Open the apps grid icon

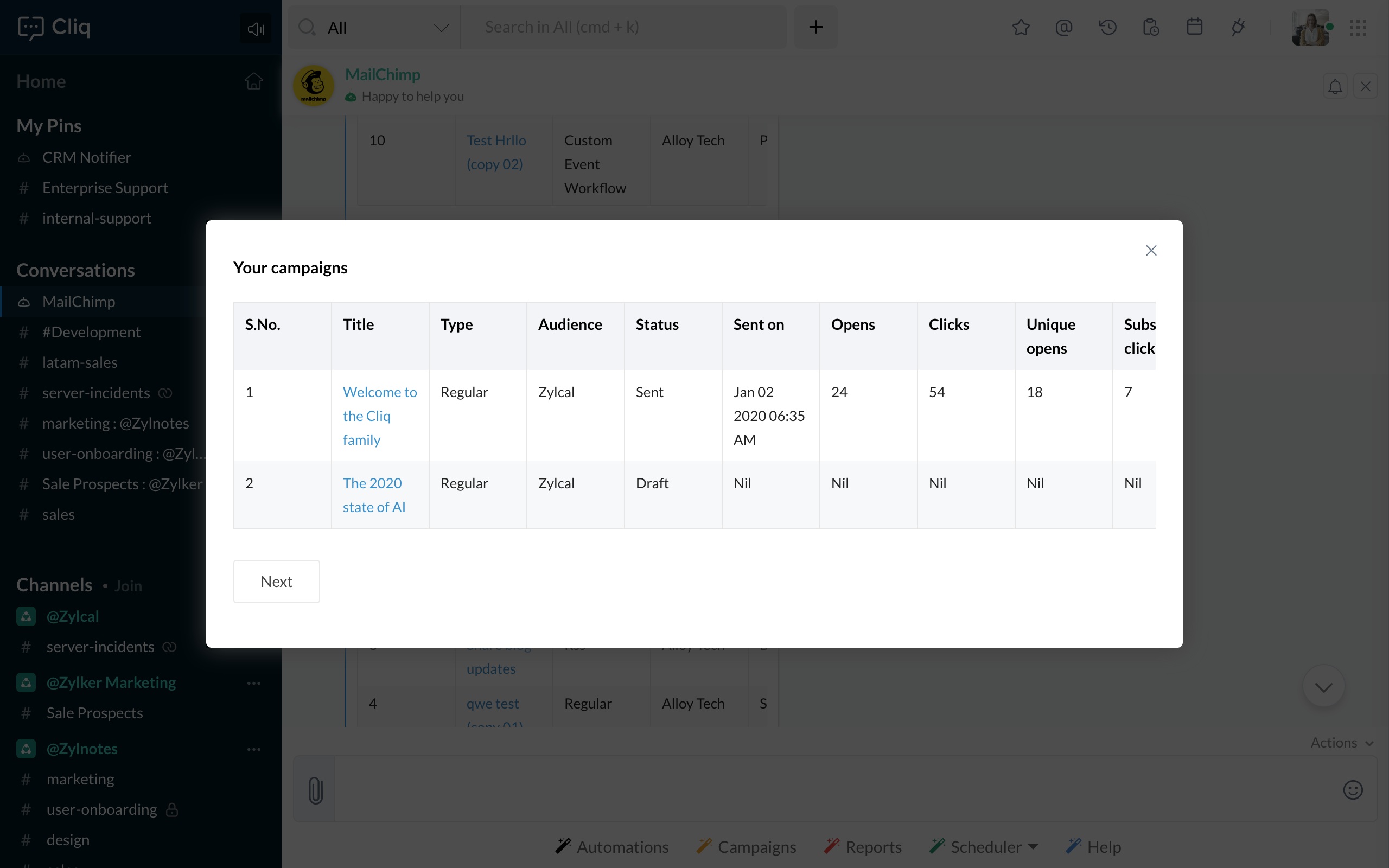pos(1358,27)
